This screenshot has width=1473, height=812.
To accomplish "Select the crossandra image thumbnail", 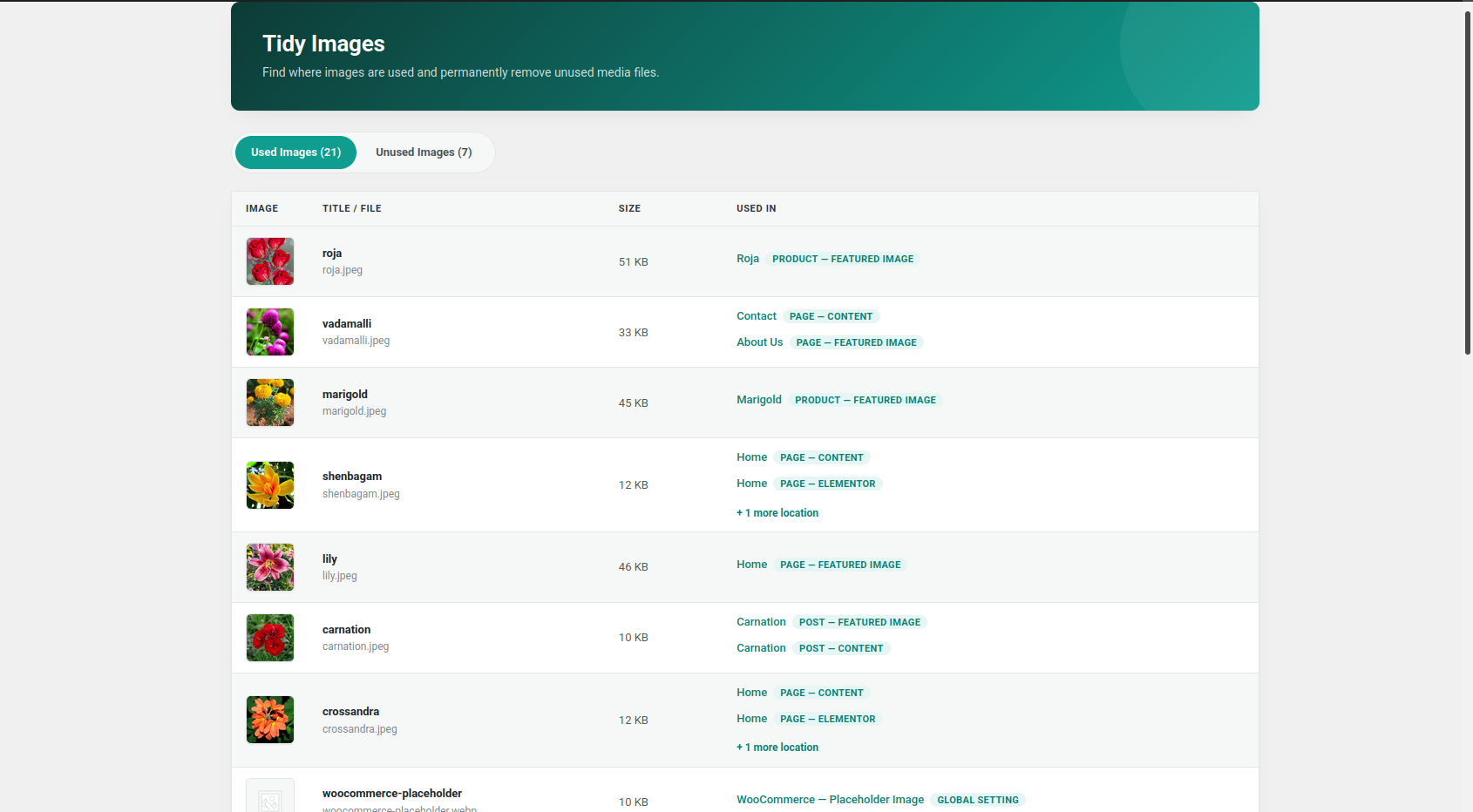I will 270,720.
